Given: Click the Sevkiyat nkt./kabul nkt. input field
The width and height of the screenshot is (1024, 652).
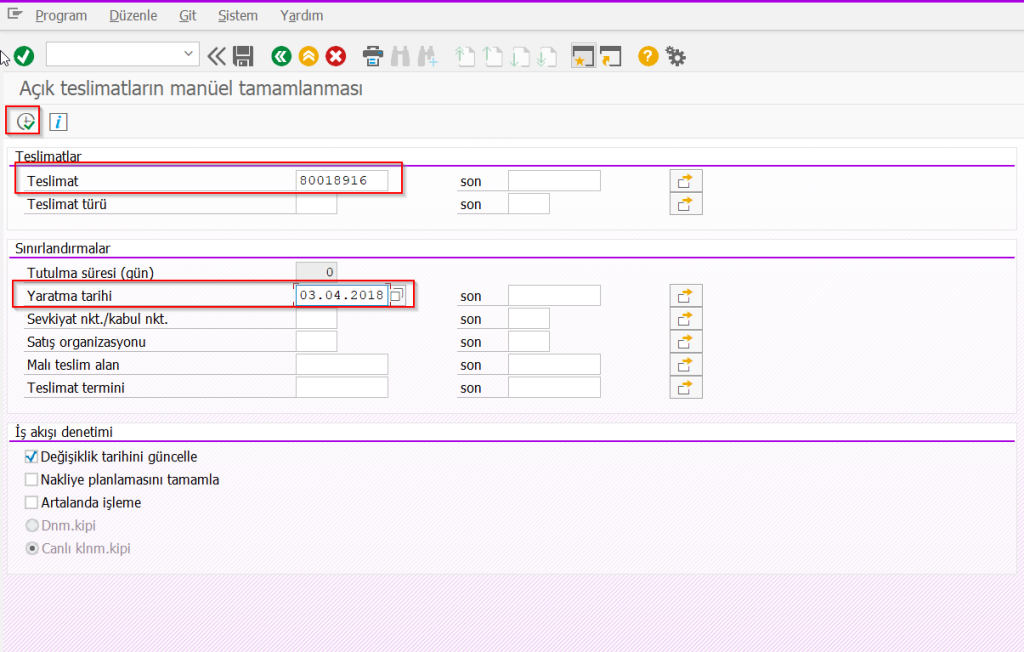Looking at the screenshot, I should (x=316, y=318).
